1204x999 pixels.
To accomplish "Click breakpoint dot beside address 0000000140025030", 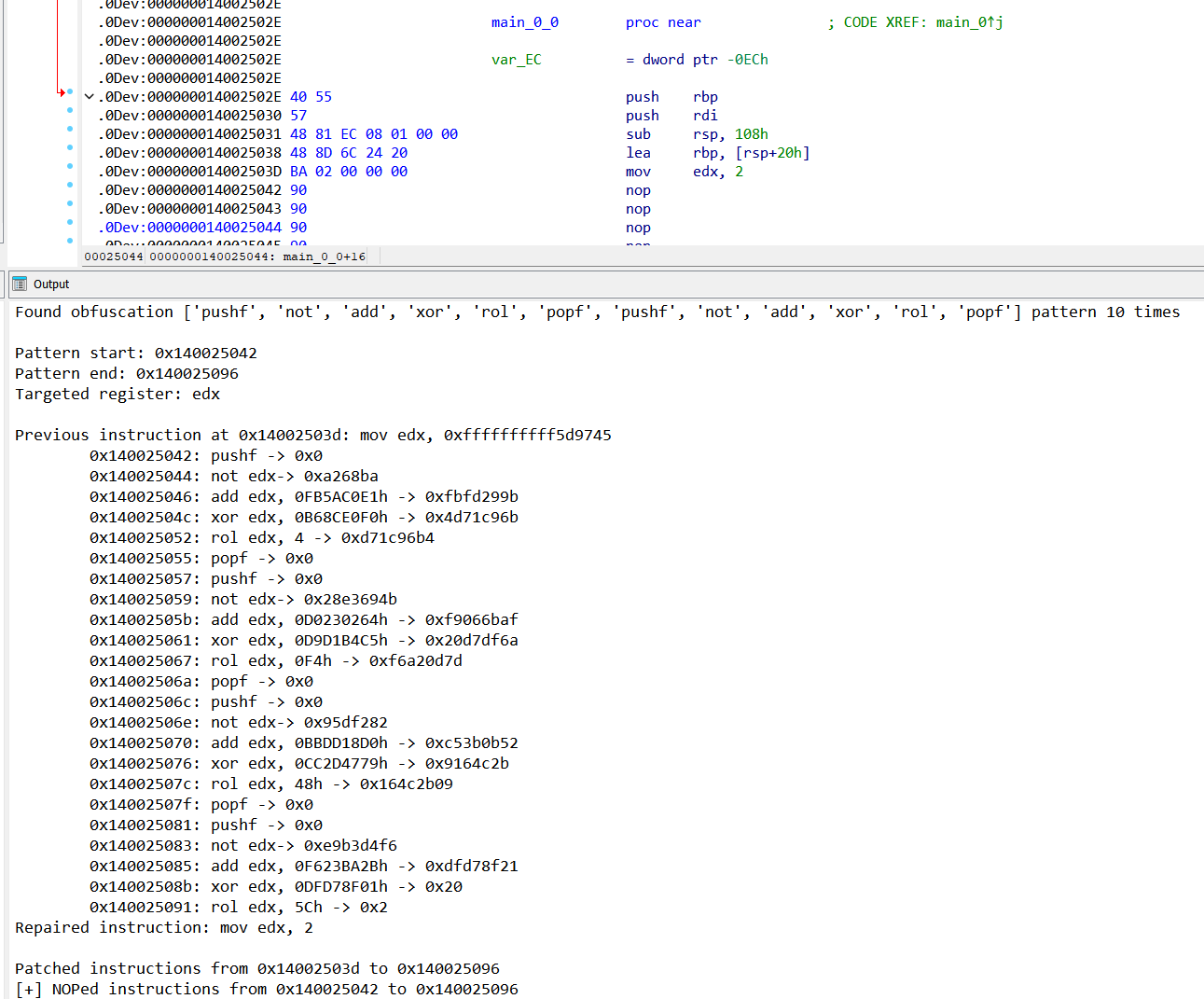I will click(70, 111).
